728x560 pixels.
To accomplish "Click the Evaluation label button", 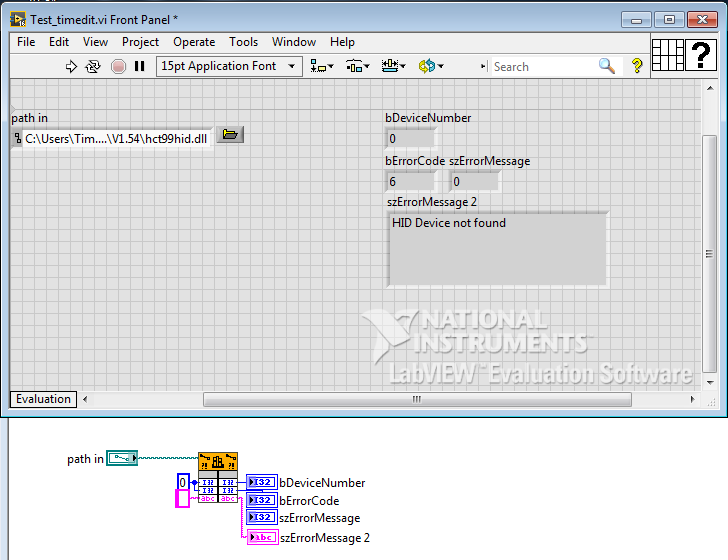I will [43, 399].
